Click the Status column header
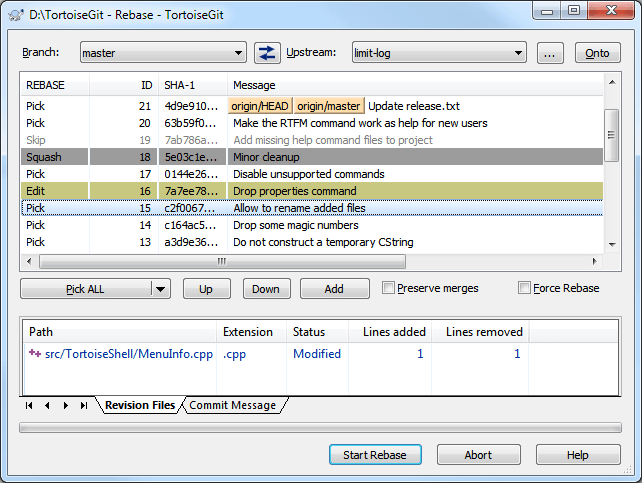Viewport: 642px width, 483px height. tap(317, 332)
